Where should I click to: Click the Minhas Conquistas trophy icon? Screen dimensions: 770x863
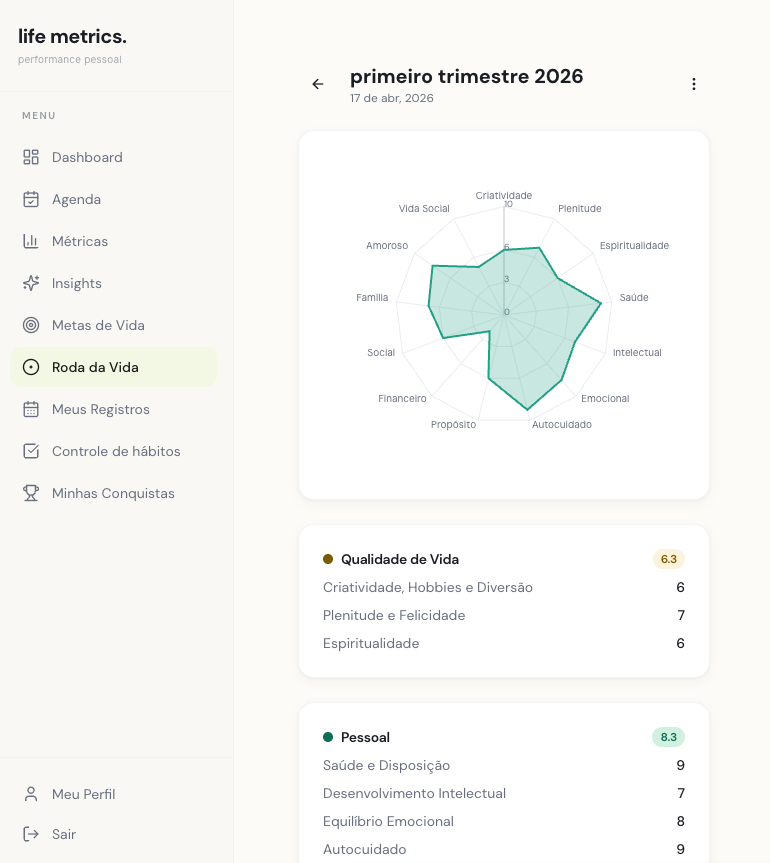(x=31, y=493)
